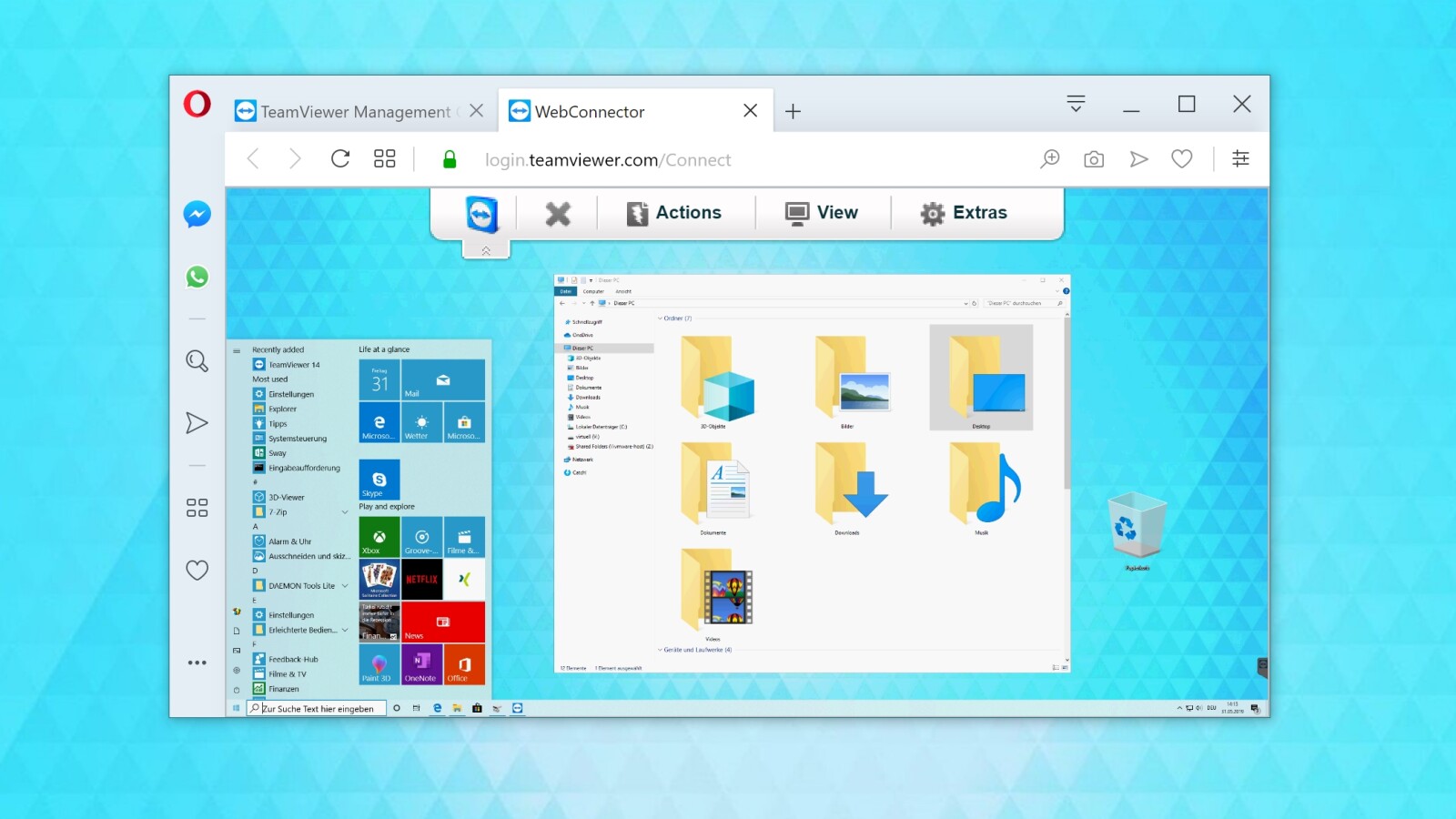Go back to previous page
Image resolution: width=1456 pixels, height=819 pixels.
(254, 159)
